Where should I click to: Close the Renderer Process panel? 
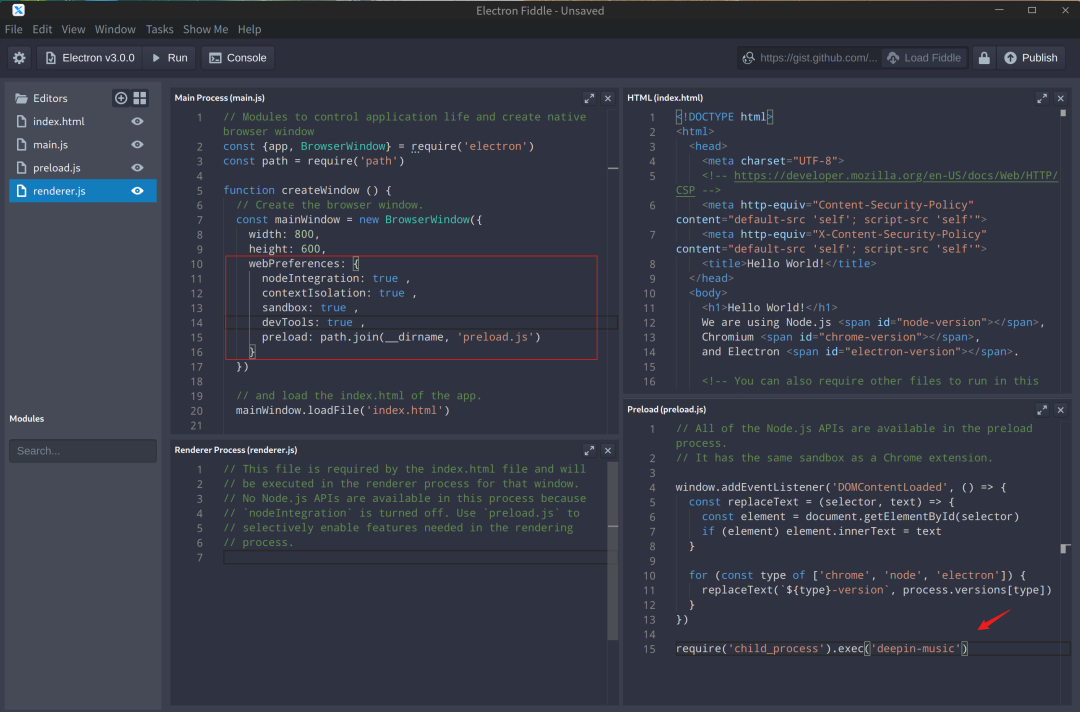tap(608, 450)
